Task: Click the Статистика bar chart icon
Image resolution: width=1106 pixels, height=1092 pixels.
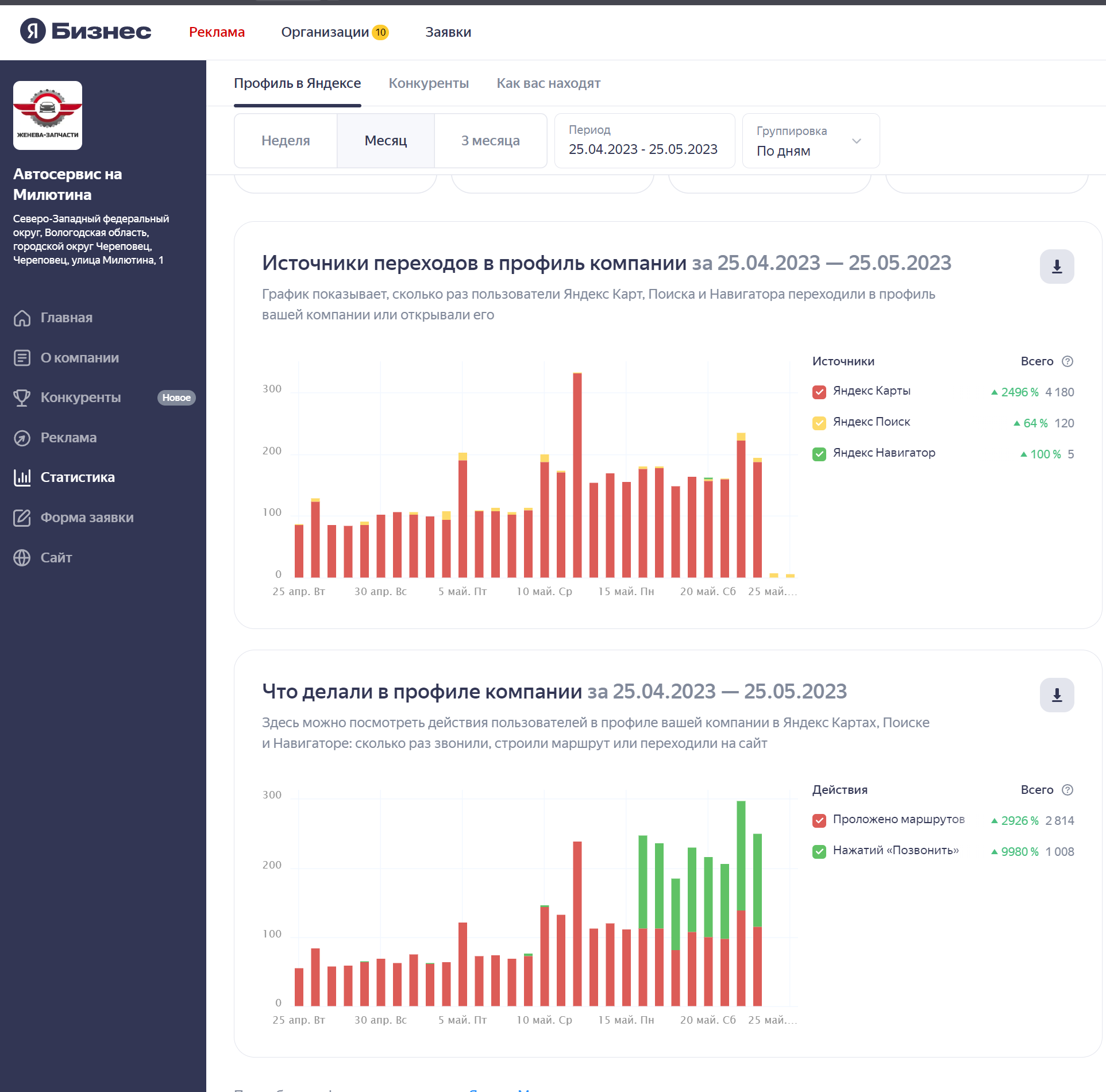Action: 22,477
